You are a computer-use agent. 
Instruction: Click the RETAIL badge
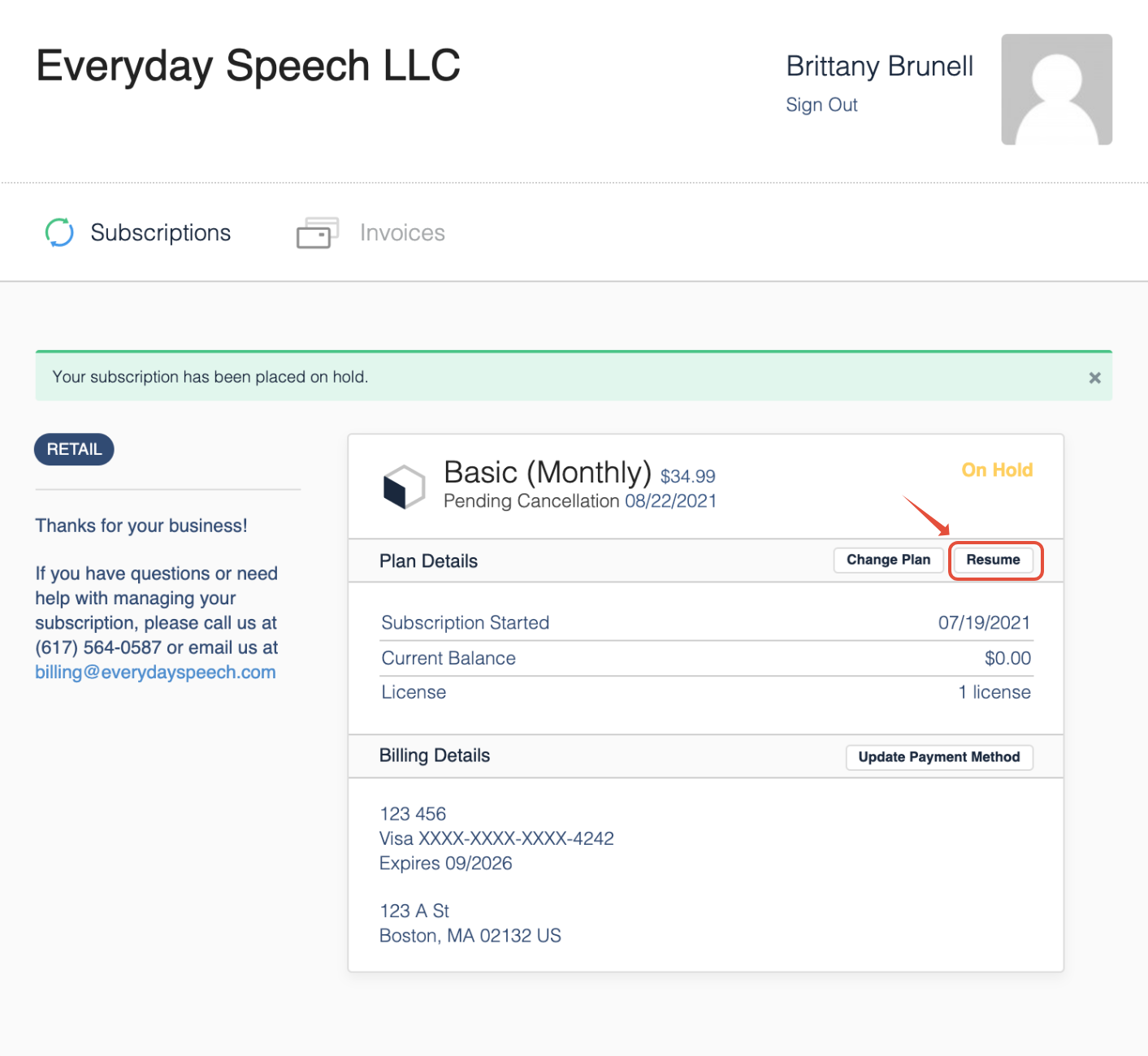coord(74,449)
